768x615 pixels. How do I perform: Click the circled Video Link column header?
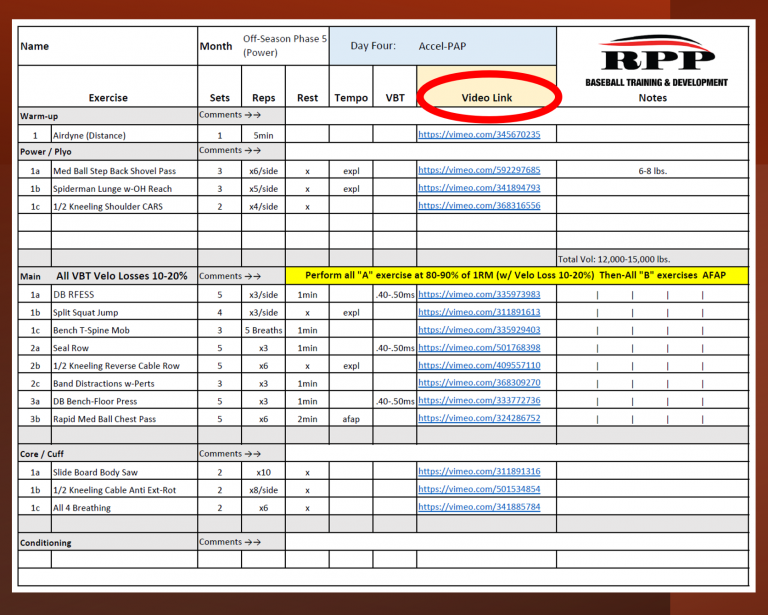(x=489, y=98)
